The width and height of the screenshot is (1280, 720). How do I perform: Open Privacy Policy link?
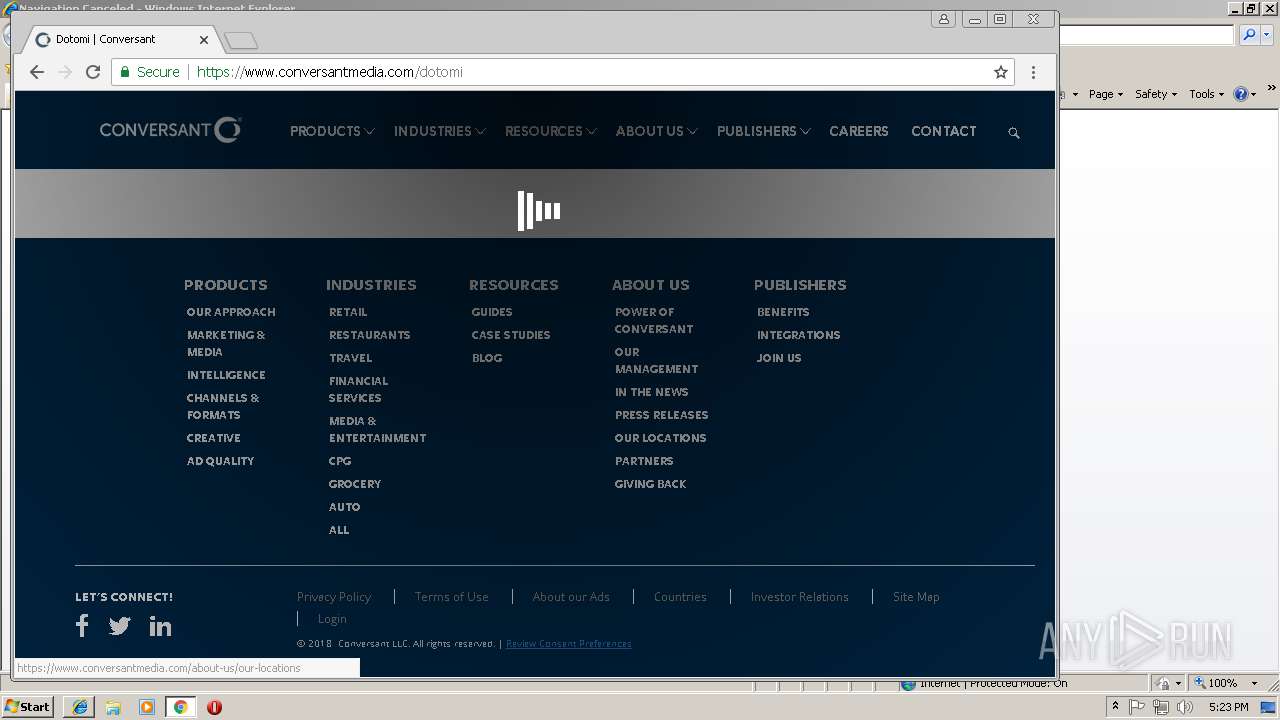334,596
